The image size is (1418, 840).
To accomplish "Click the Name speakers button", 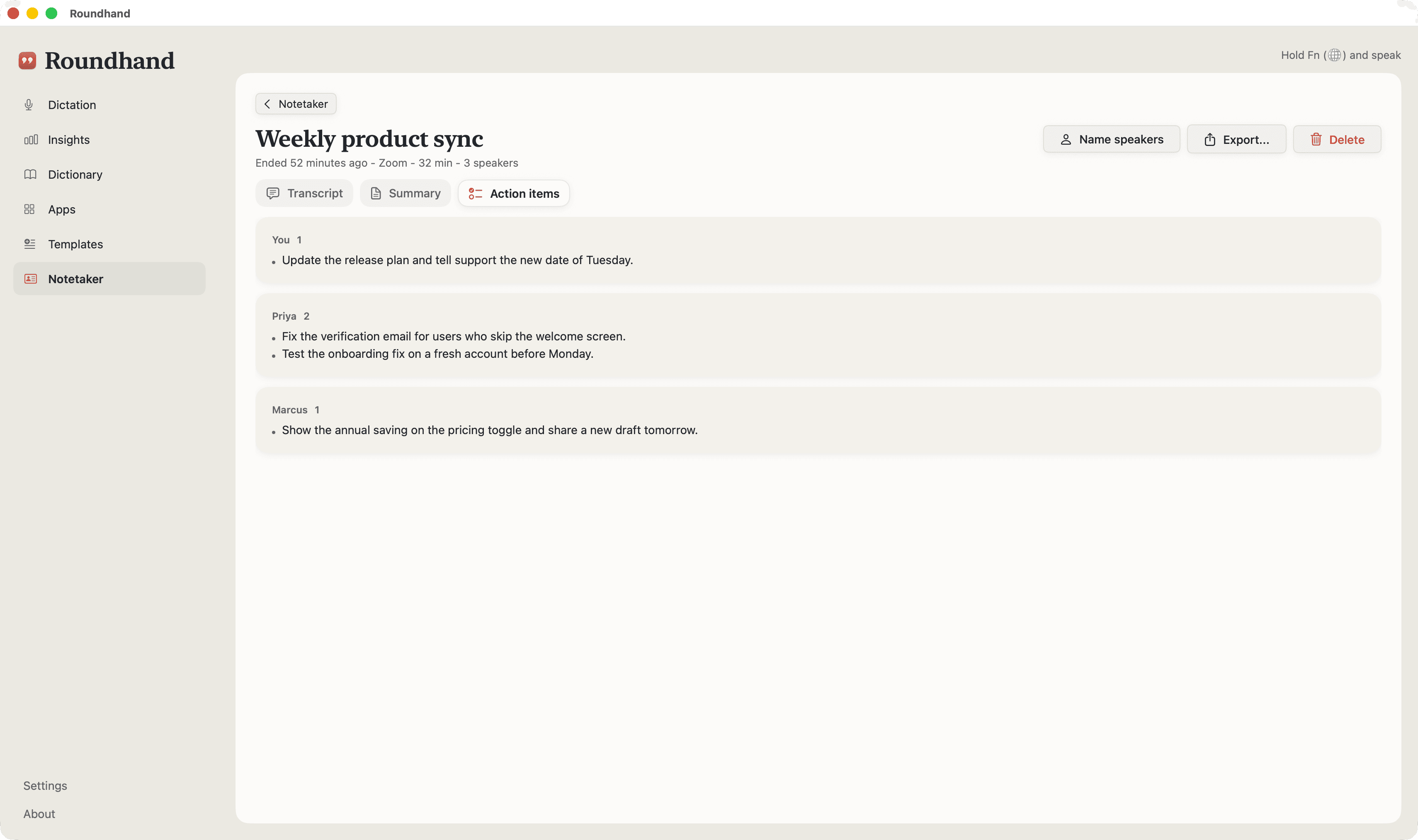I will 1111,139.
